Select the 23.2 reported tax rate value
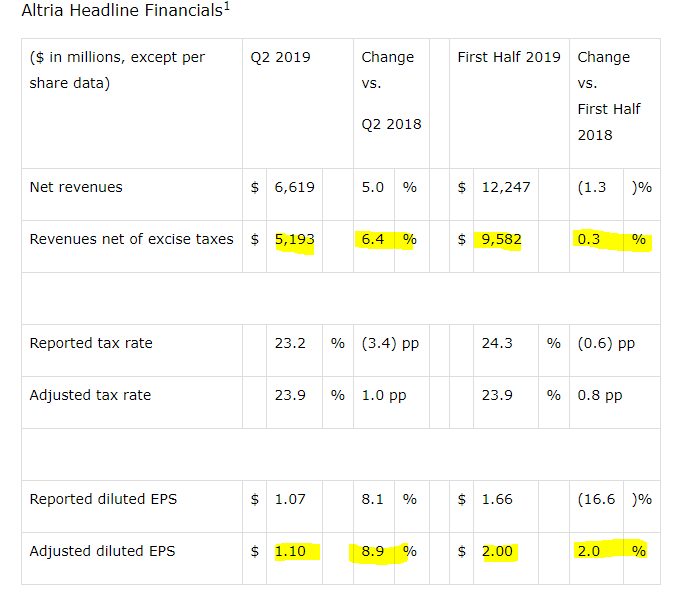The width and height of the screenshot is (690, 591). (290, 343)
